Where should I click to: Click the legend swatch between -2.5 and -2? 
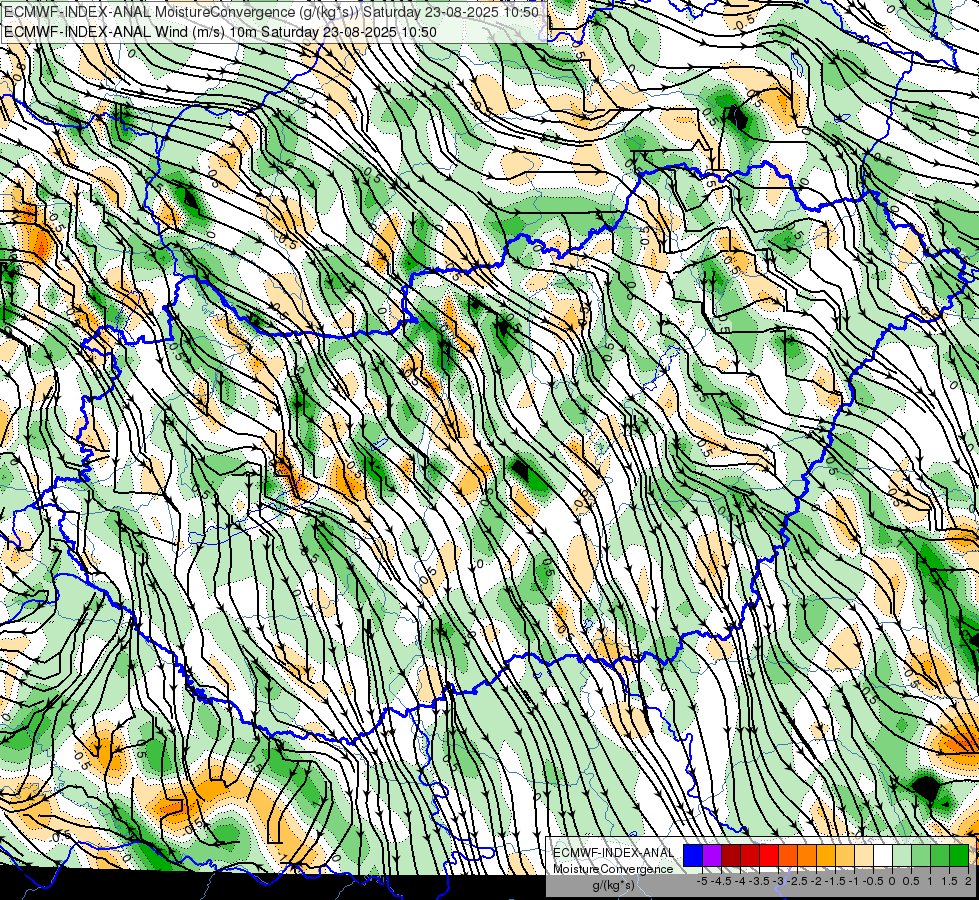(807, 856)
